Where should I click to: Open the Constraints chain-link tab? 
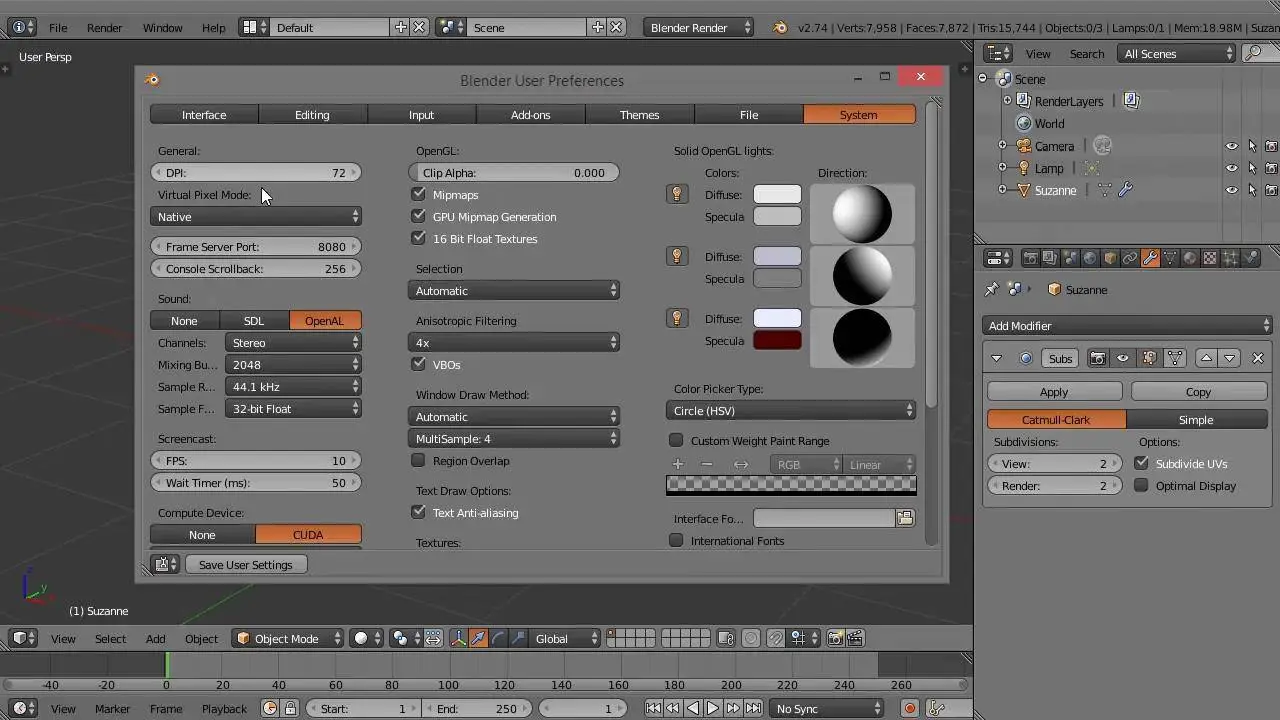click(x=1130, y=258)
